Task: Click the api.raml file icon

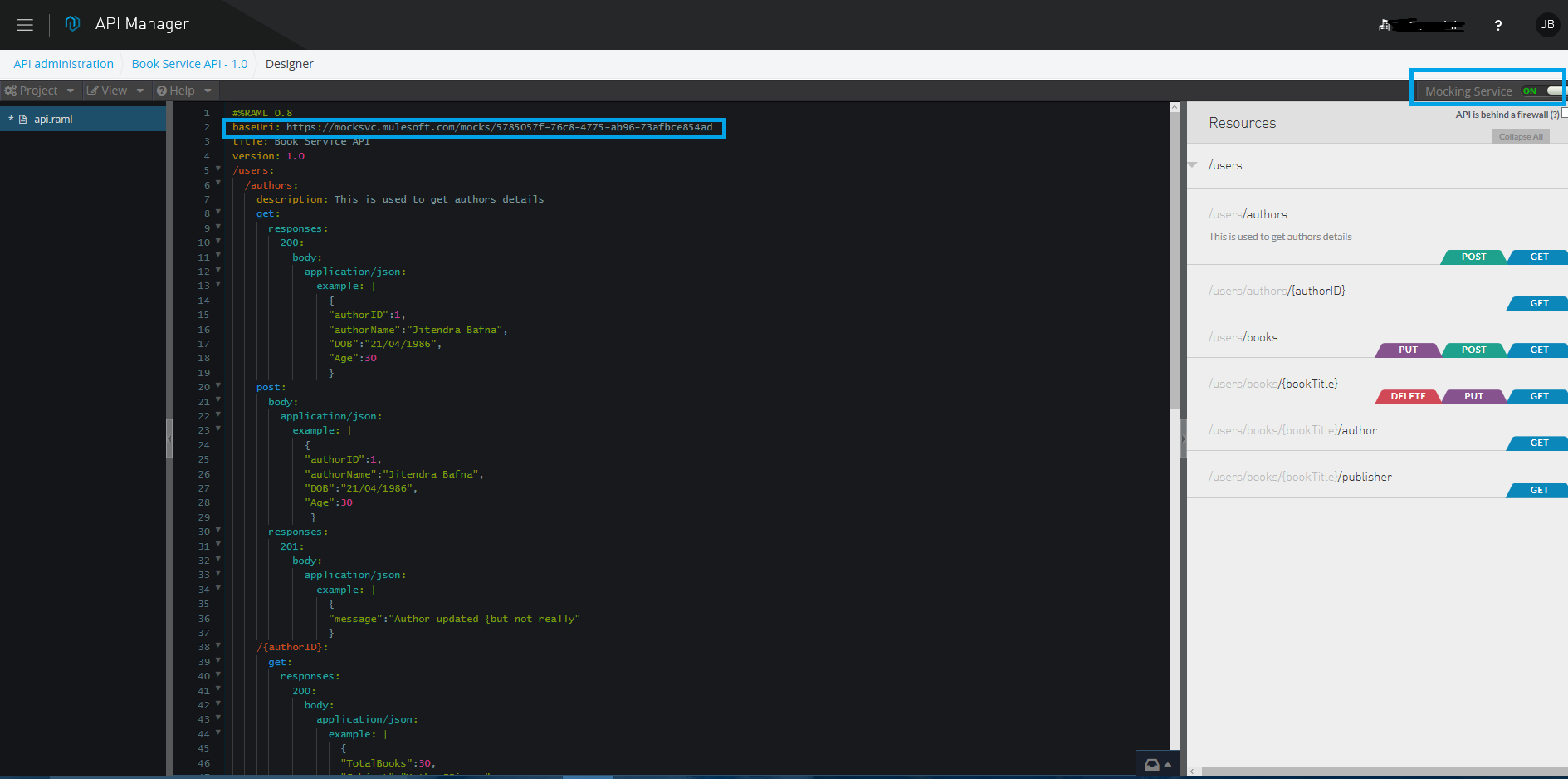Action: click(23, 120)
